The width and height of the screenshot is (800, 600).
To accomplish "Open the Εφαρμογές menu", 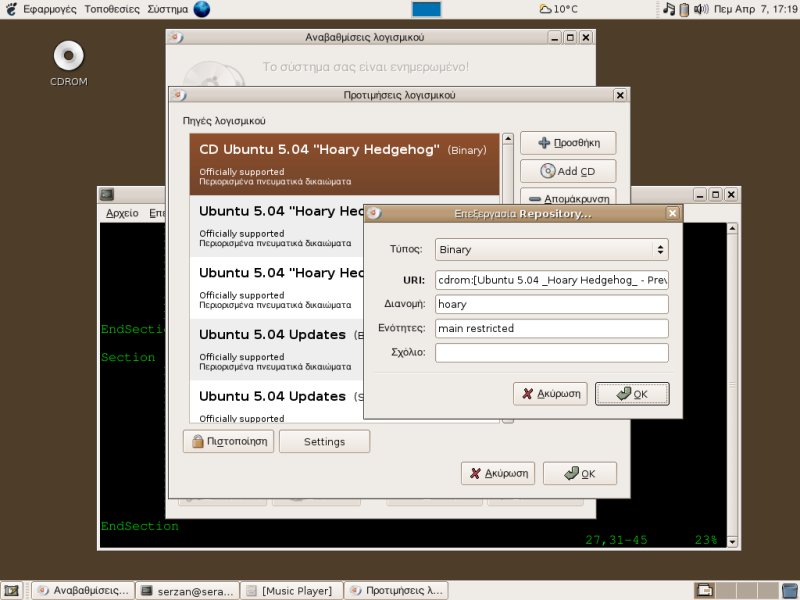I will click(x=42, y=9).
